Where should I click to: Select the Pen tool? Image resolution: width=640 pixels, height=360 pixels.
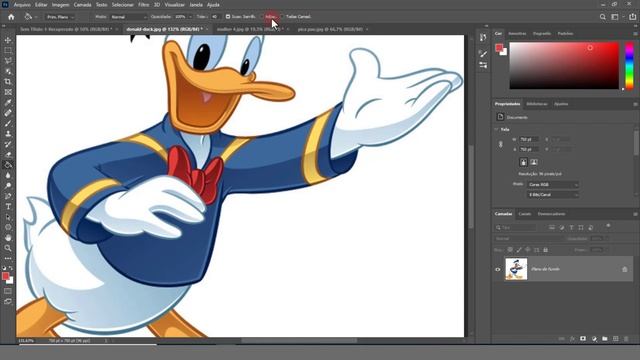tap(8, 196)
